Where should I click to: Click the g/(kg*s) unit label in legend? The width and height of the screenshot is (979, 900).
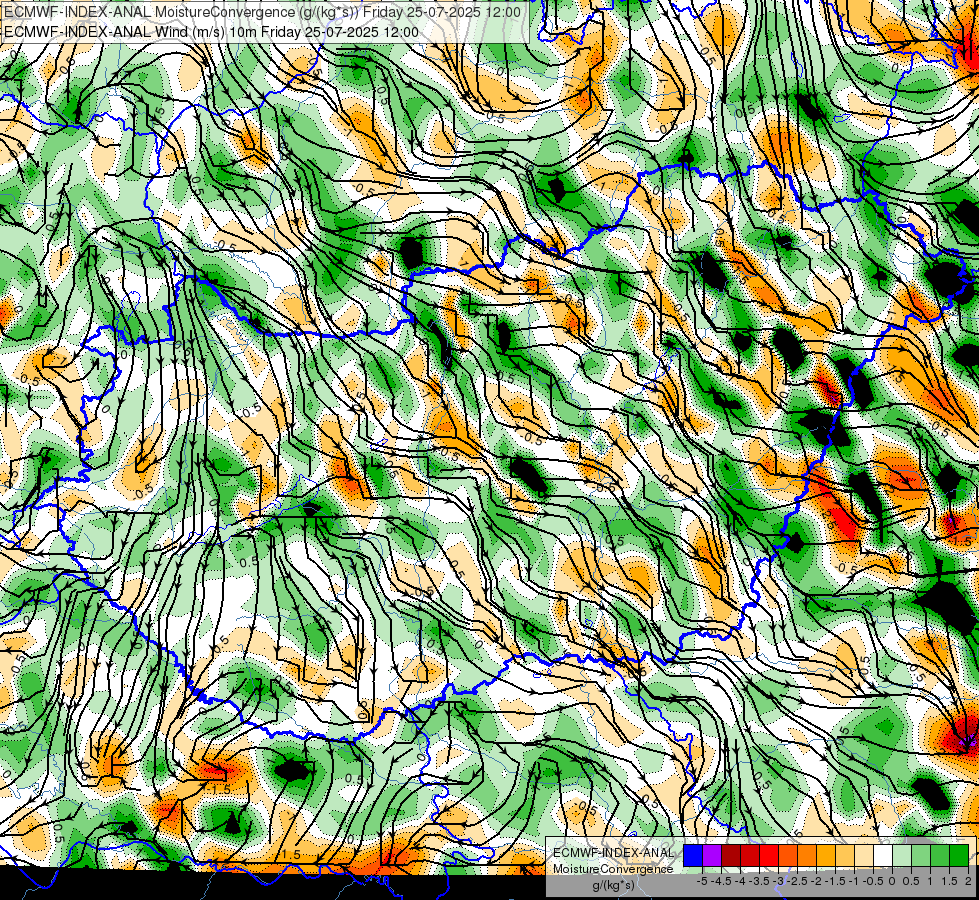[x=613, y=886]
